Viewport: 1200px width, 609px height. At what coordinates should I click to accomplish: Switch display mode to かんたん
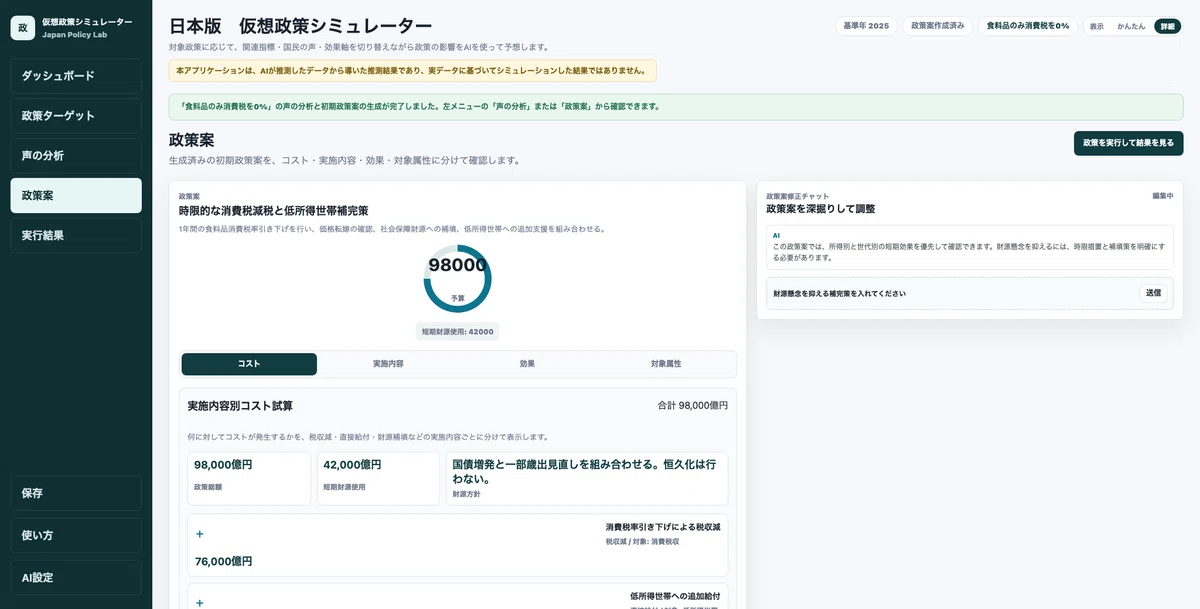click(1131, 26)
